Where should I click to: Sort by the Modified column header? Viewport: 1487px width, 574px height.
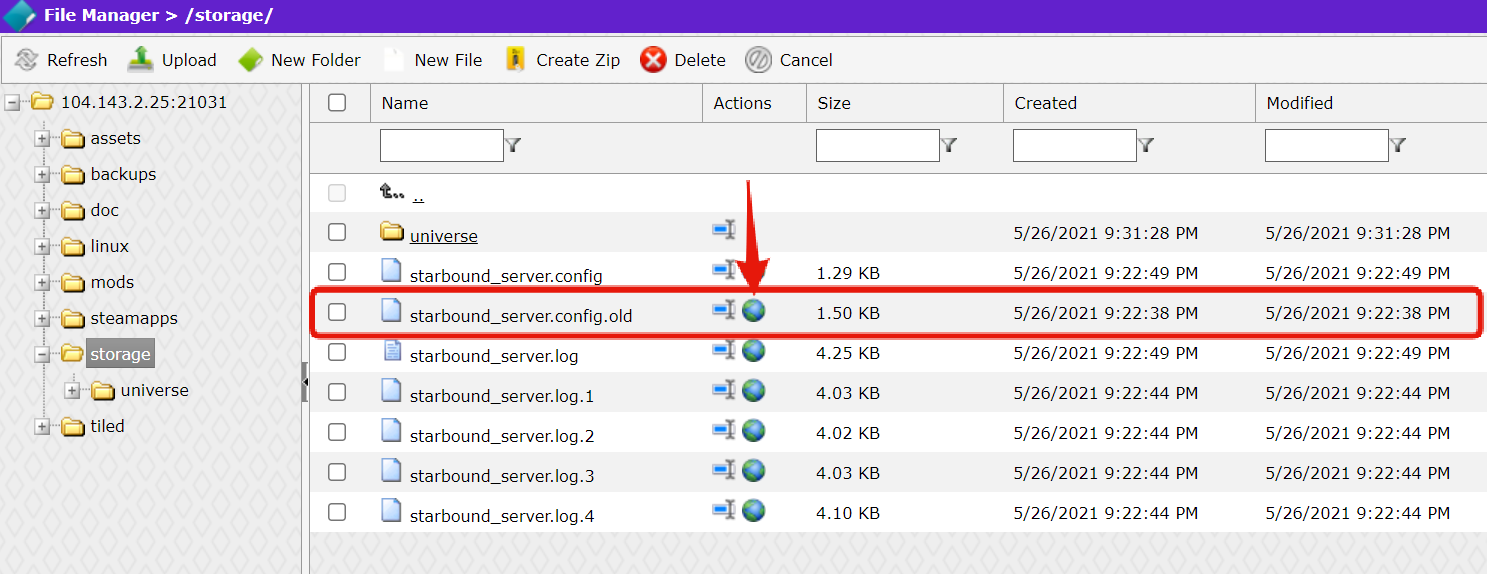tap(1300, 103)
